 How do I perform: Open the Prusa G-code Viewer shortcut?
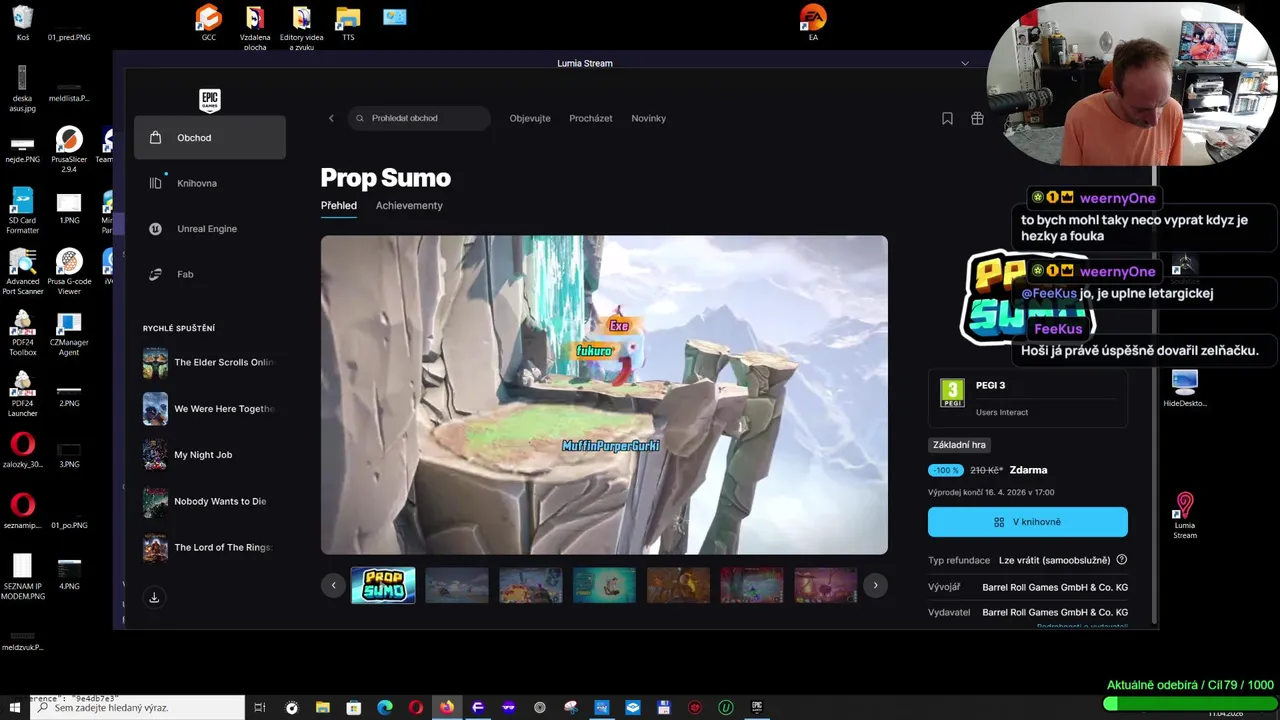pos(69,271)
